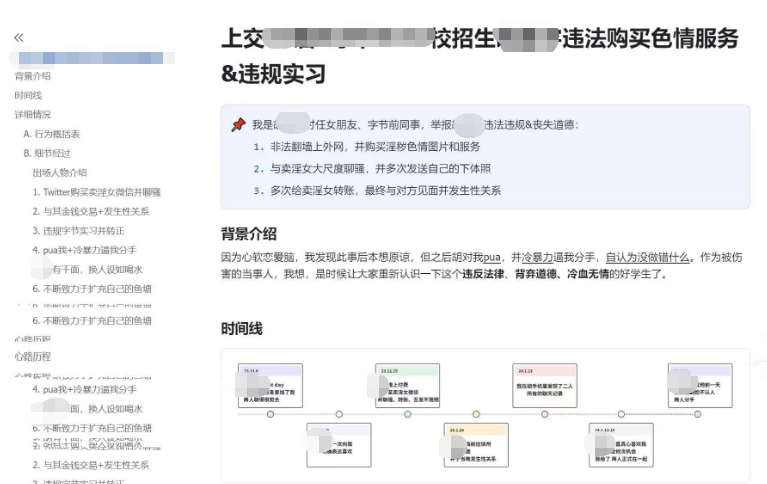Viewport: 767px width, 484px height.
Task: Collapse the outline sidebar with double-chevron icon
Action: (19, 38)
